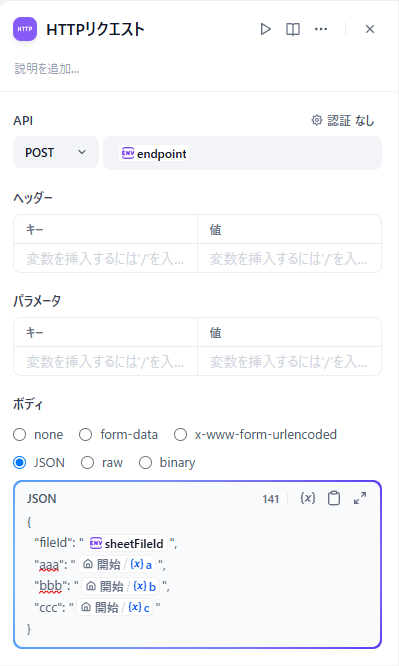Click the purple HTTP node icon
Image resolution: width=399 pixels, height=666 pixels.
point(25,29)
